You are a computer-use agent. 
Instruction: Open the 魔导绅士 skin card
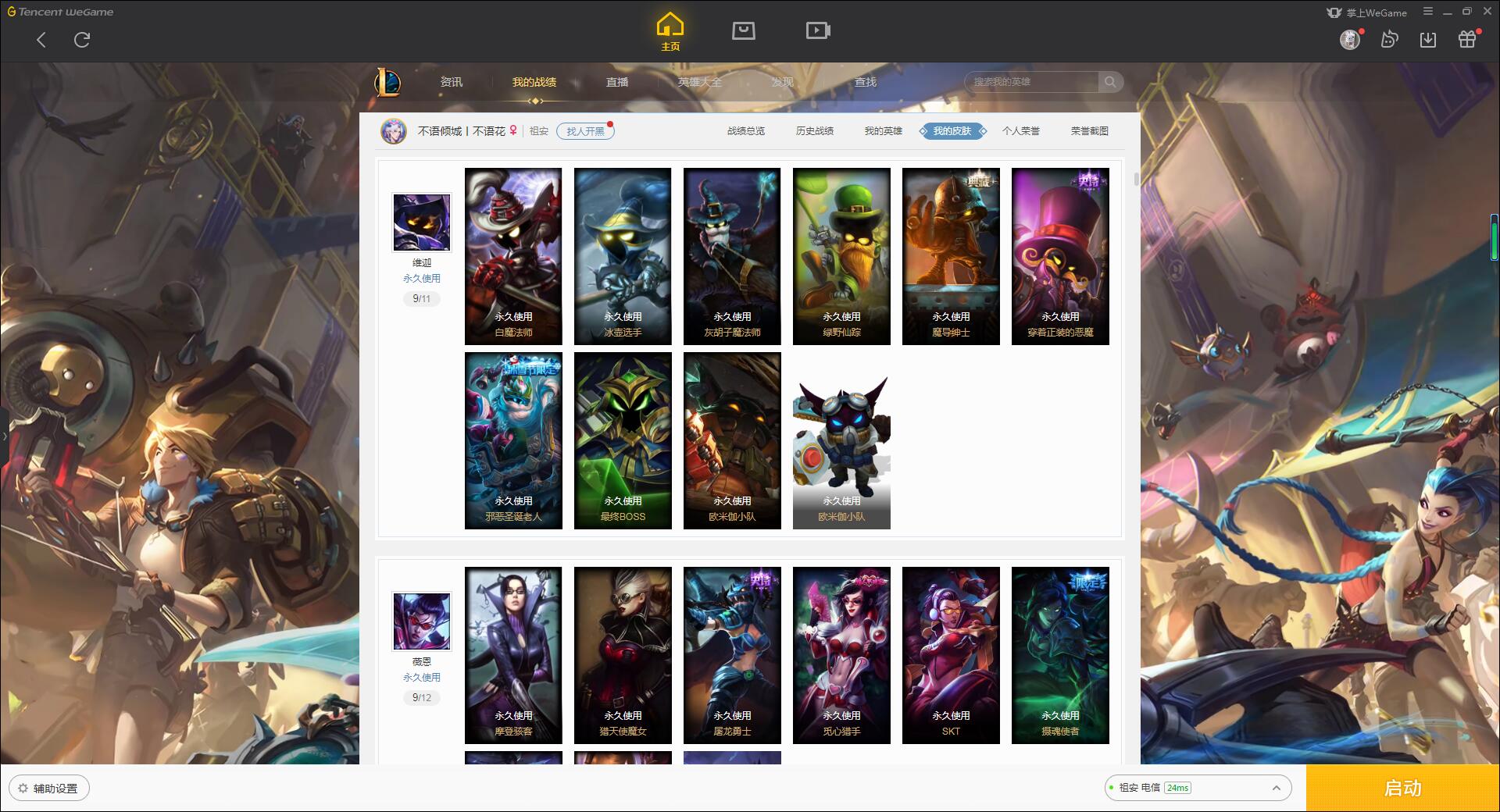951,256
